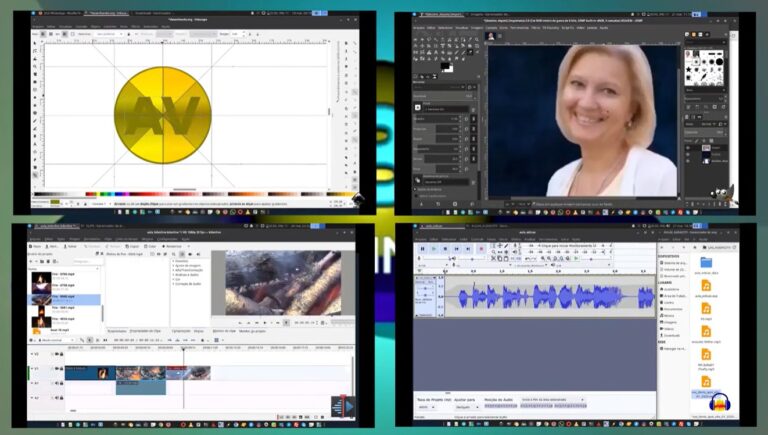Adjust Audacity playback volume slider
The height and width of the screenshot is (435, 768).
pyautogui.click(x=472, y=259)
